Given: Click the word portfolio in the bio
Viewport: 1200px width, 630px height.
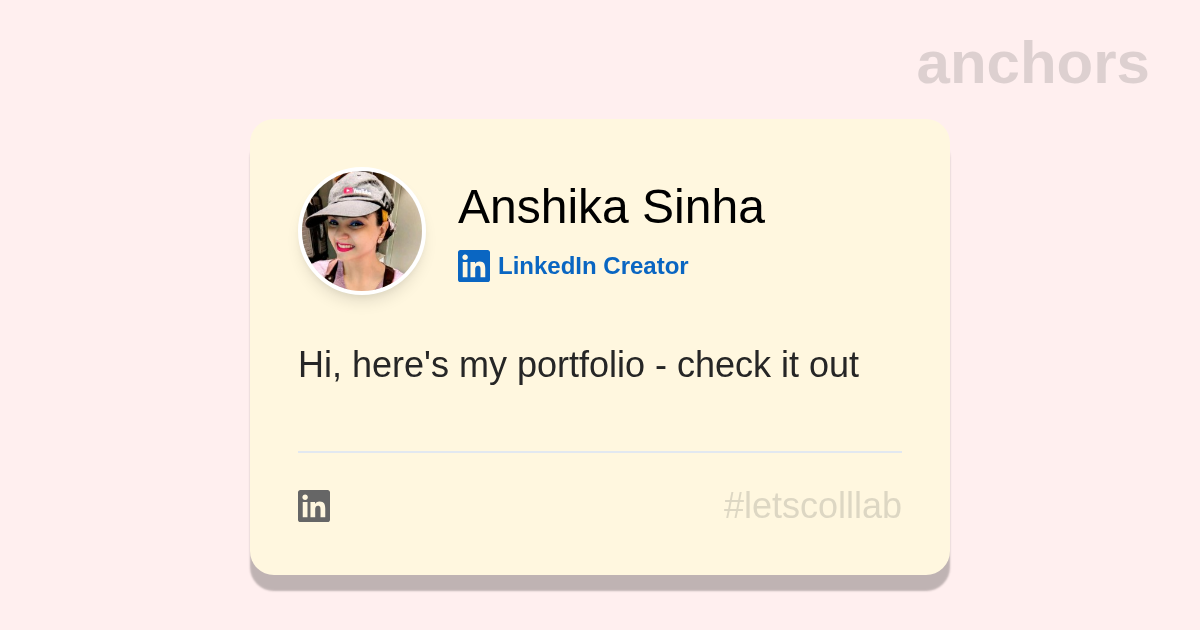Looking at the screenshot, I should pos(580,365).
